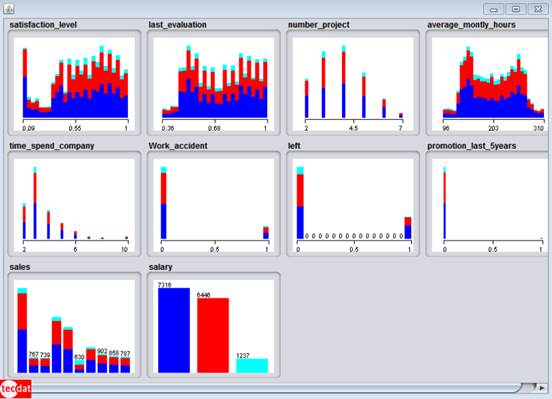Click the sales title label
This screenshot has width=552, height=399.
[x=20, y=267]
